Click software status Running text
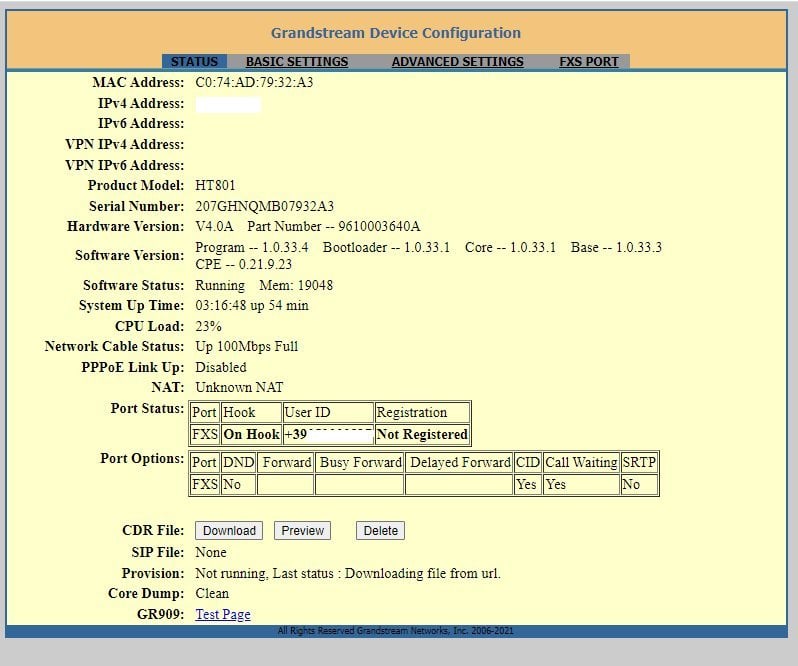Viewport: 798px width, 666px height. coord(220,285)
